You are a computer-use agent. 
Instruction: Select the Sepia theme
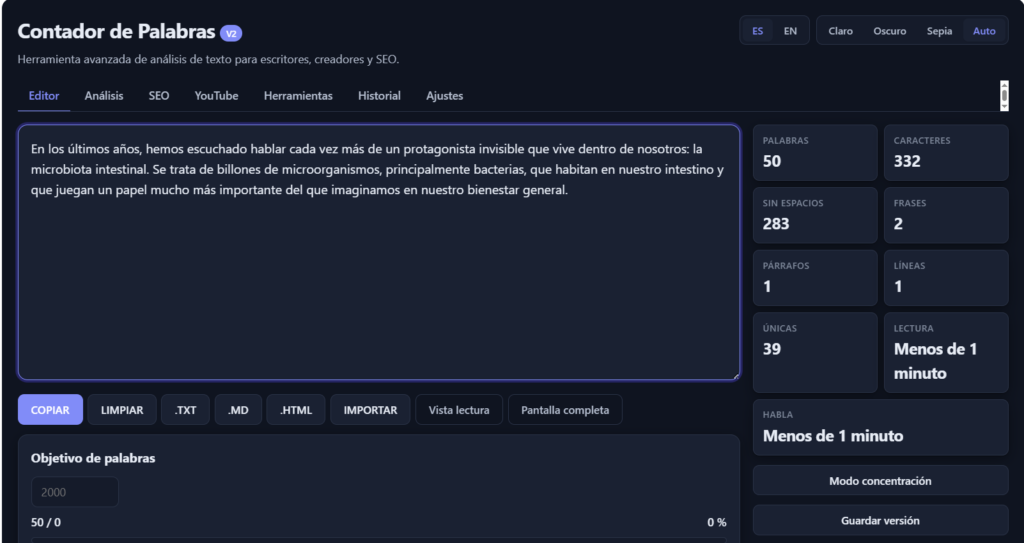pos(939,31)
